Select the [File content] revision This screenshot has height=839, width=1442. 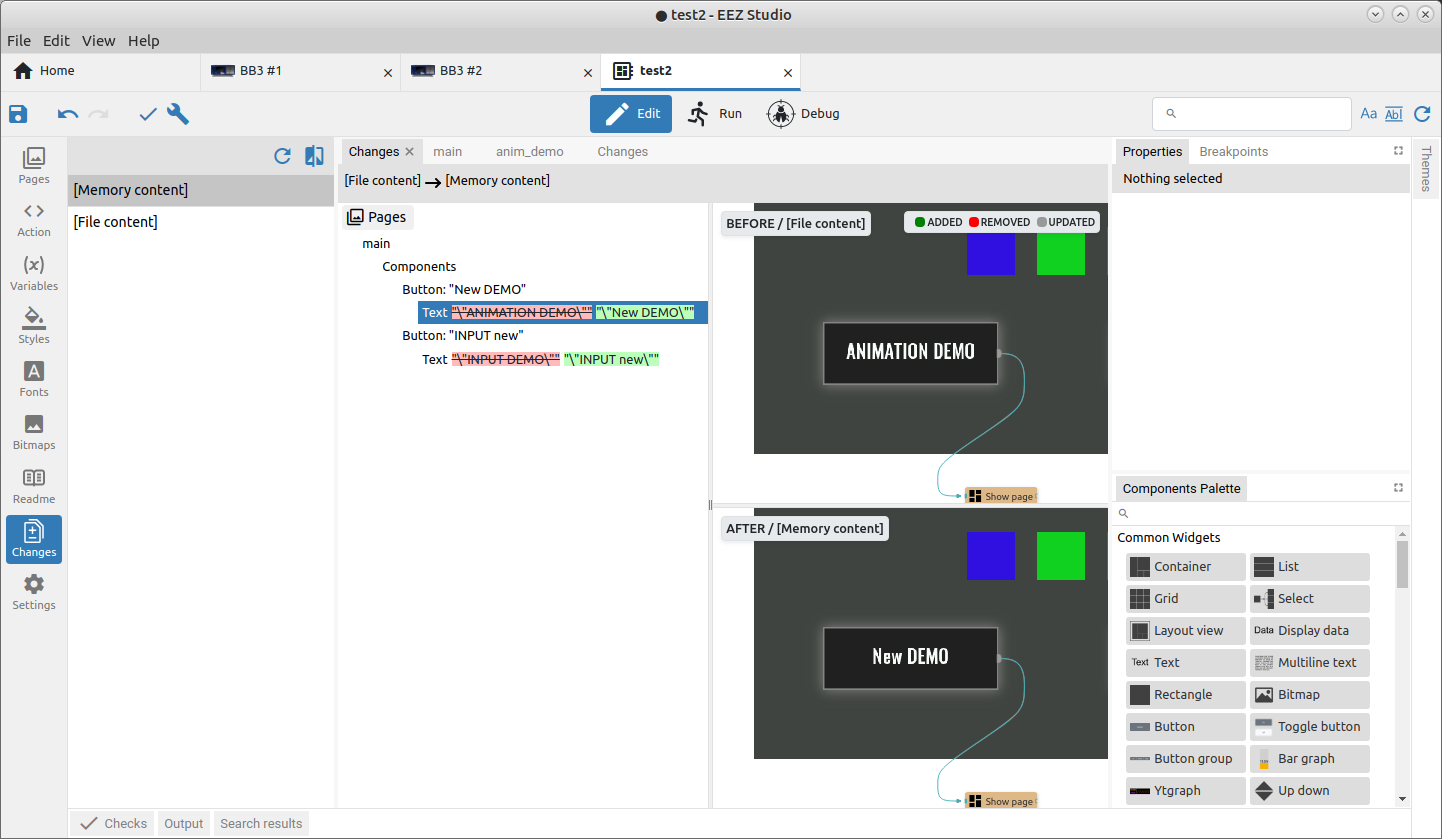coord(201,222)
